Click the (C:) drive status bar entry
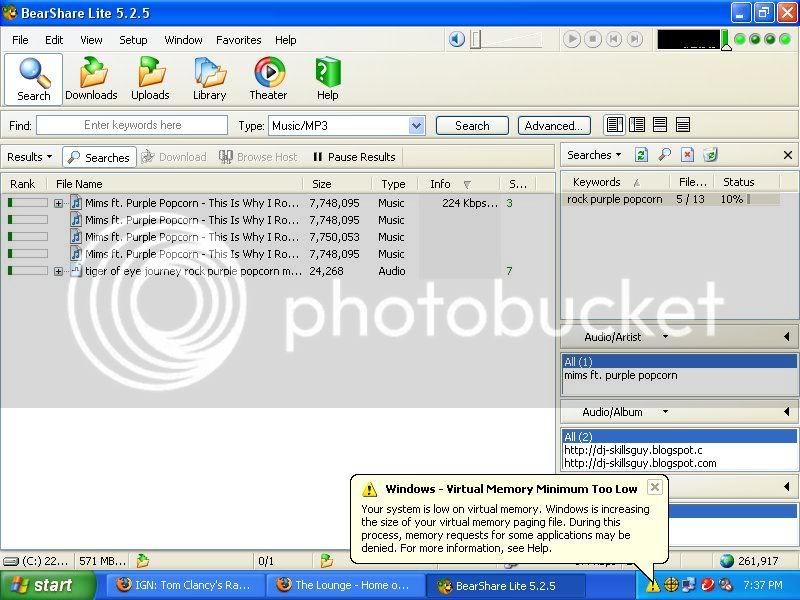 [x=36, y=561]
